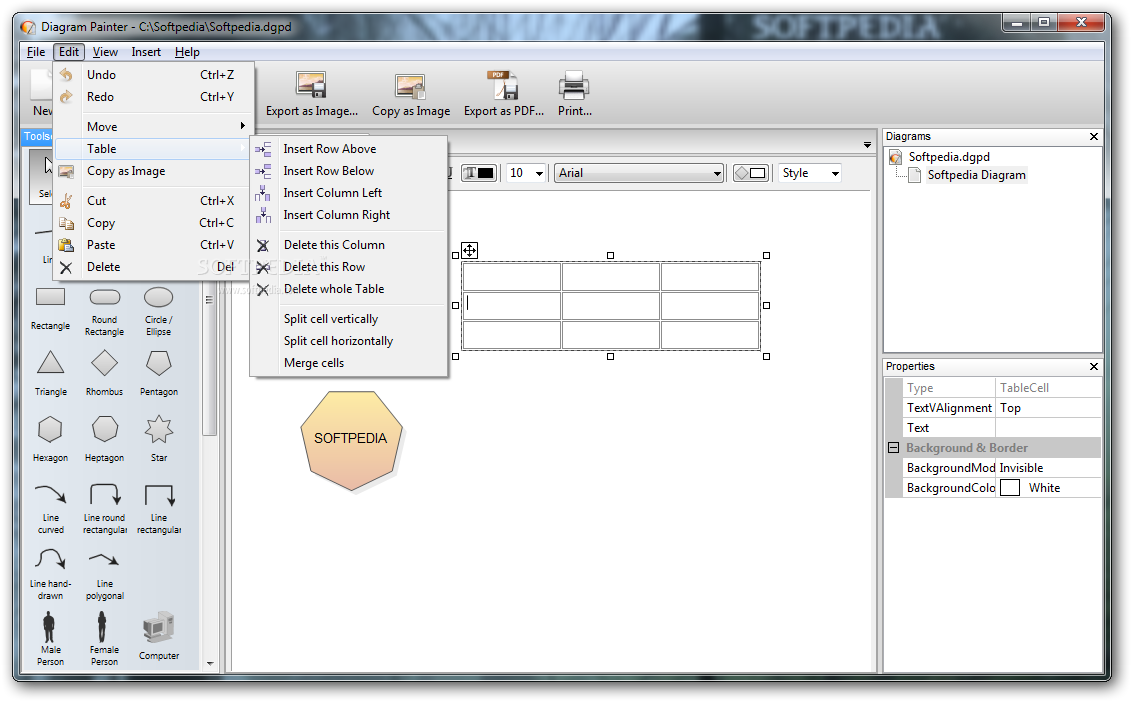1132x702 pixels.
Task: Click the SOFTPEDIA heptagon shape on canvas
Action: [x=351, y=441]
